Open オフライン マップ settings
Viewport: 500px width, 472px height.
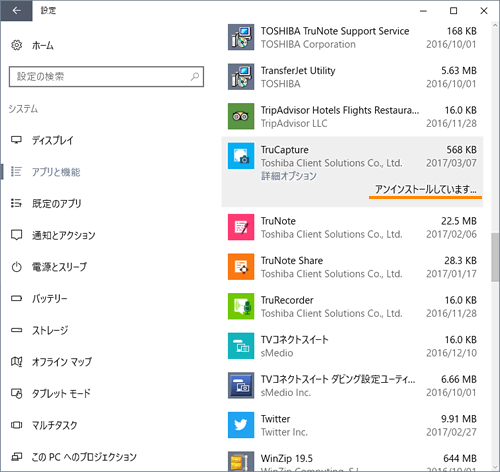click(62, 362)
